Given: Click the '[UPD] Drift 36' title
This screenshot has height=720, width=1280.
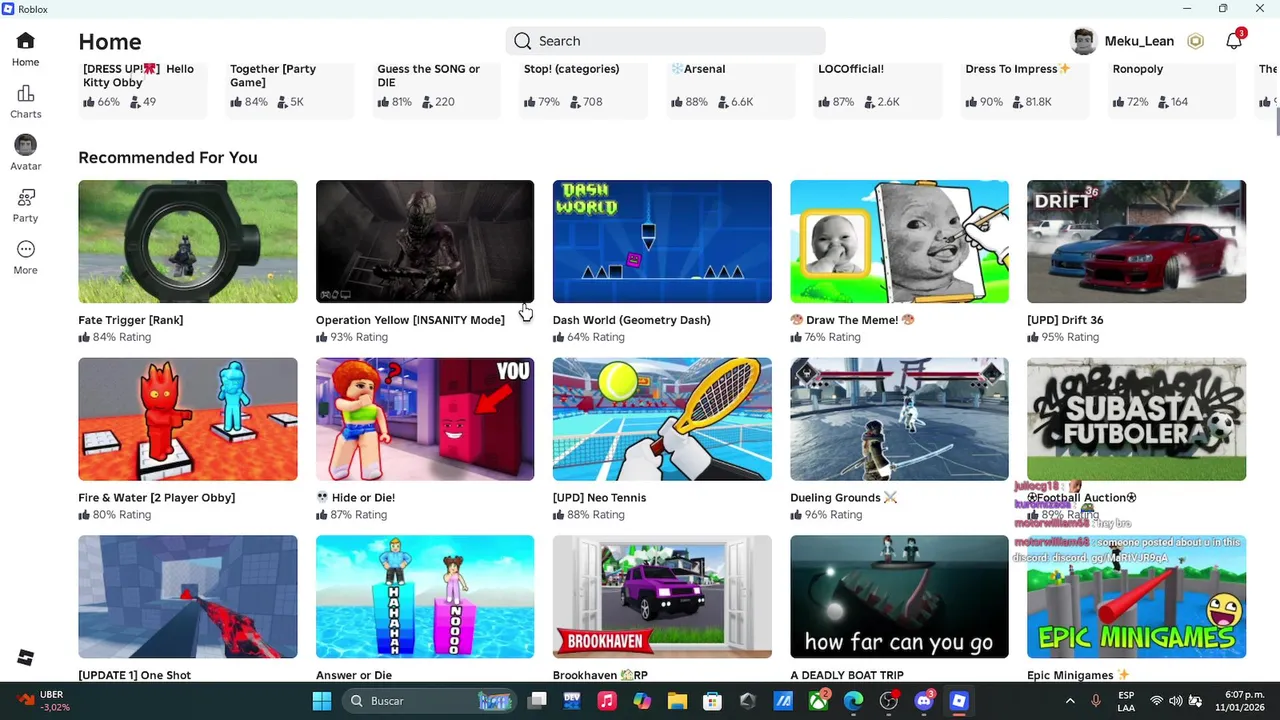Looking at the screenshot, I should tap(1065, 320).
